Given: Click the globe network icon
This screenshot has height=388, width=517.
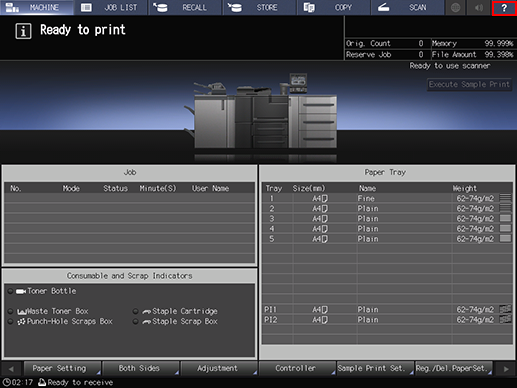Looking at the screenshot, I should coord(456,8).
